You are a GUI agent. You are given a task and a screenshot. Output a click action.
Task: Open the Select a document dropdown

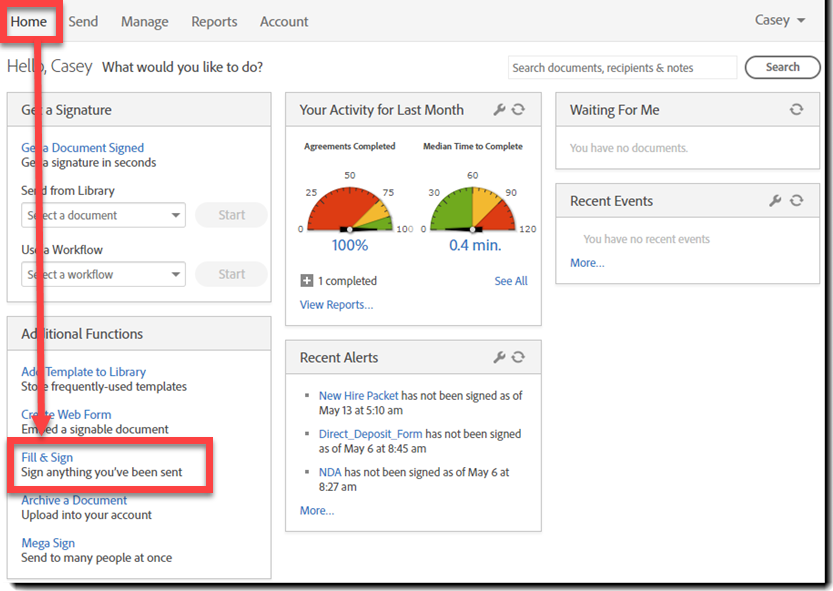(x=104, y=215)
